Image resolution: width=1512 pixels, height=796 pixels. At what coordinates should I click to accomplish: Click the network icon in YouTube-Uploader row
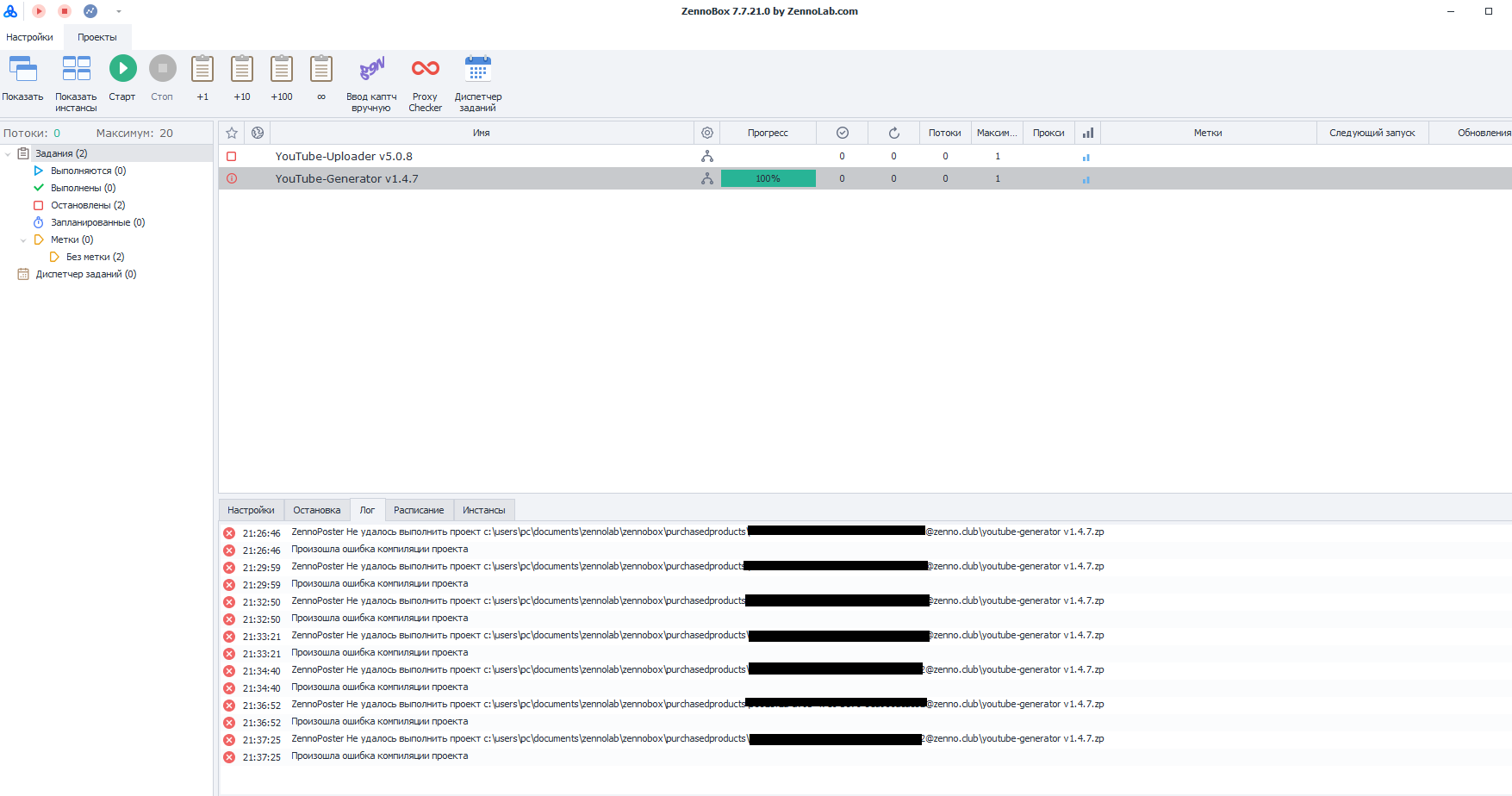pyautogui.click(x=707, y=156)
